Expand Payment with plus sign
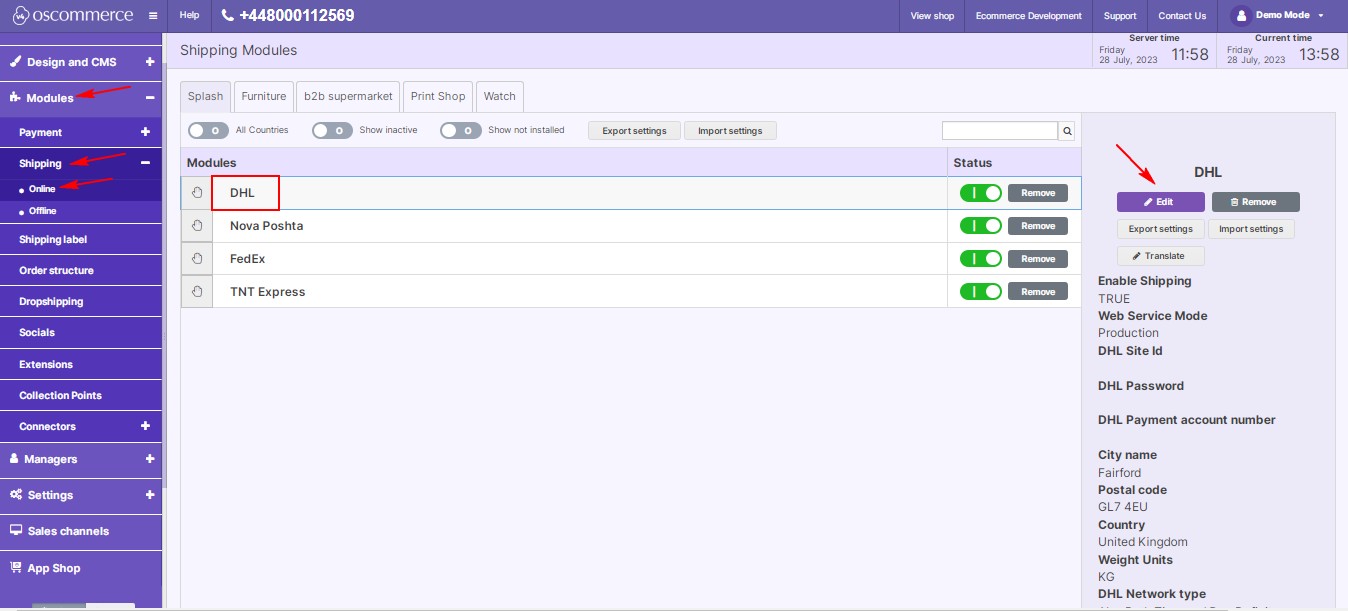 click(145, 132)
